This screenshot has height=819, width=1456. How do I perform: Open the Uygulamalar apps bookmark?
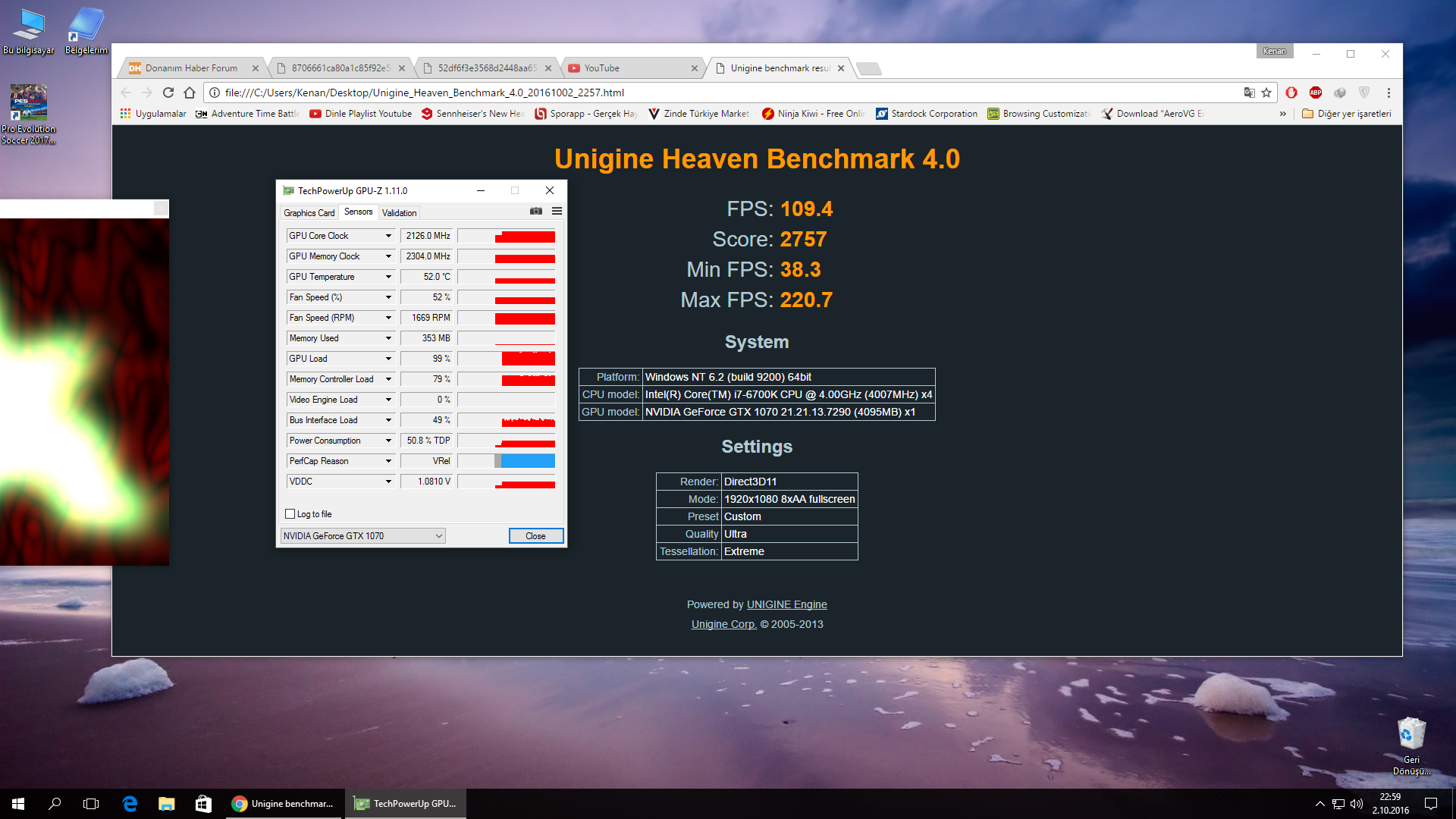153,114
